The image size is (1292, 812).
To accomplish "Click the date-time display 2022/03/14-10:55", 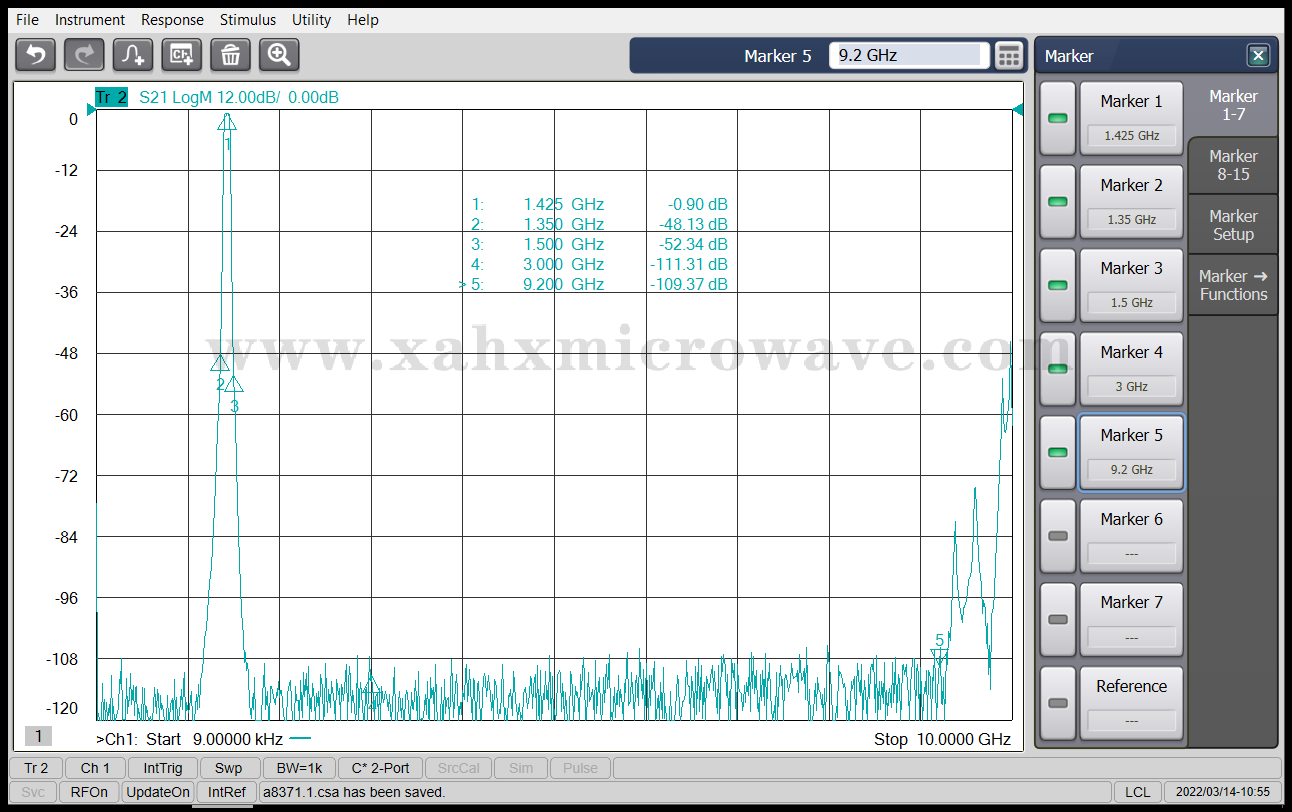I will 1222,792.
